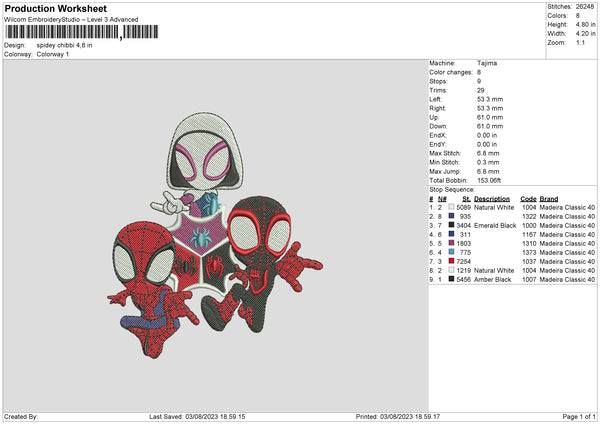Select the Min Stitch value '0.3 mm'

tap(488, 162)
